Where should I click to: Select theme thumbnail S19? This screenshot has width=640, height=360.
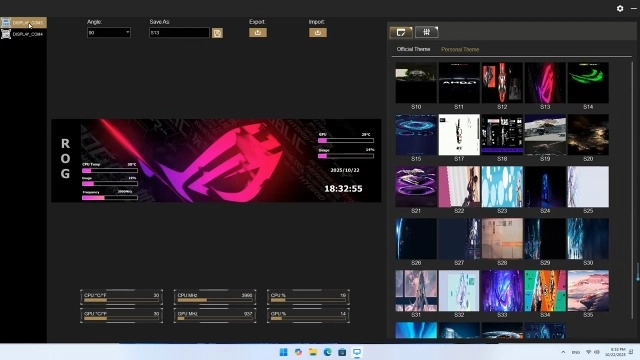545,135
